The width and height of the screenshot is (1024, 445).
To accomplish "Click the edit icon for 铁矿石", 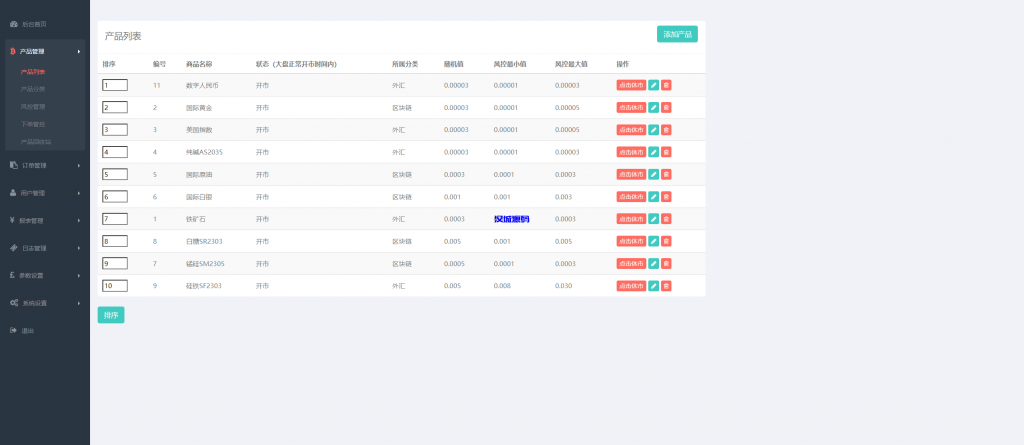I will point(653,219).
